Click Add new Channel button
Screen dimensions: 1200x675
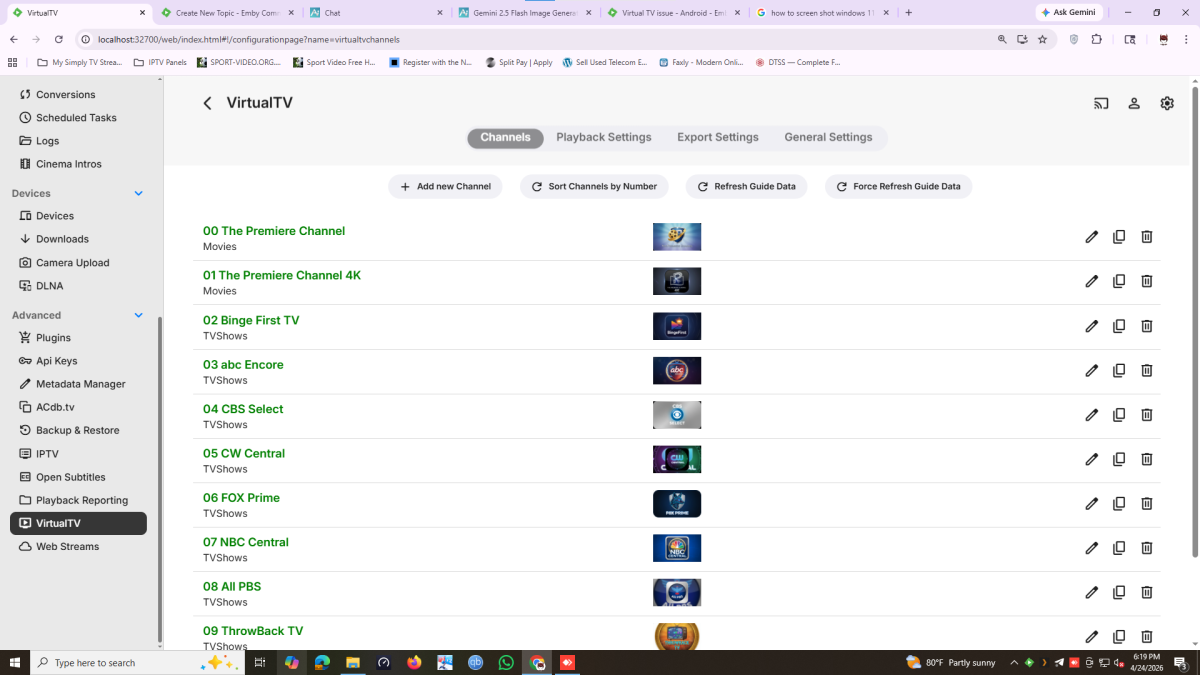[x=445, y=186]
